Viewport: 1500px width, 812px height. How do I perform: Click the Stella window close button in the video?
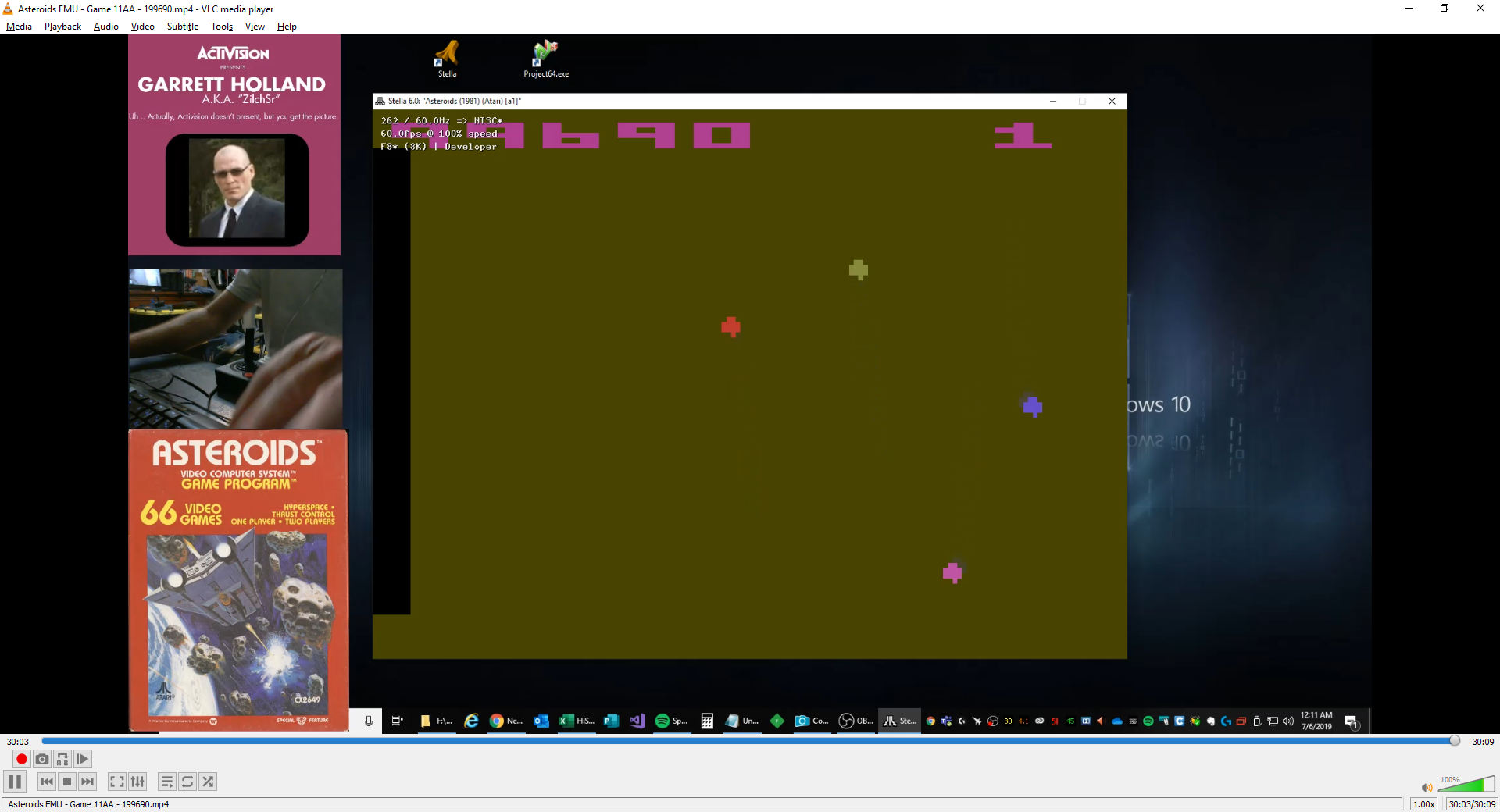1112,101
